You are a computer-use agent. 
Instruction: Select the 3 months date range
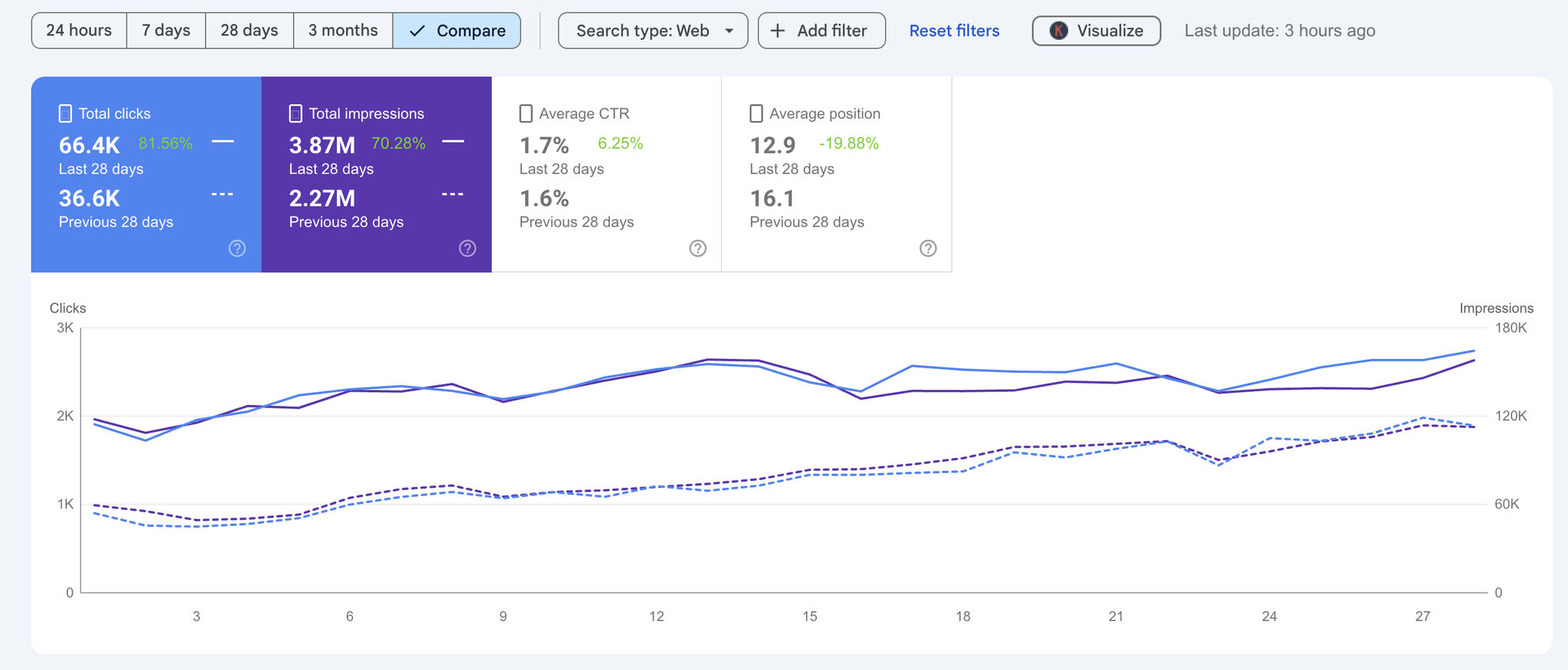[343, 31]
